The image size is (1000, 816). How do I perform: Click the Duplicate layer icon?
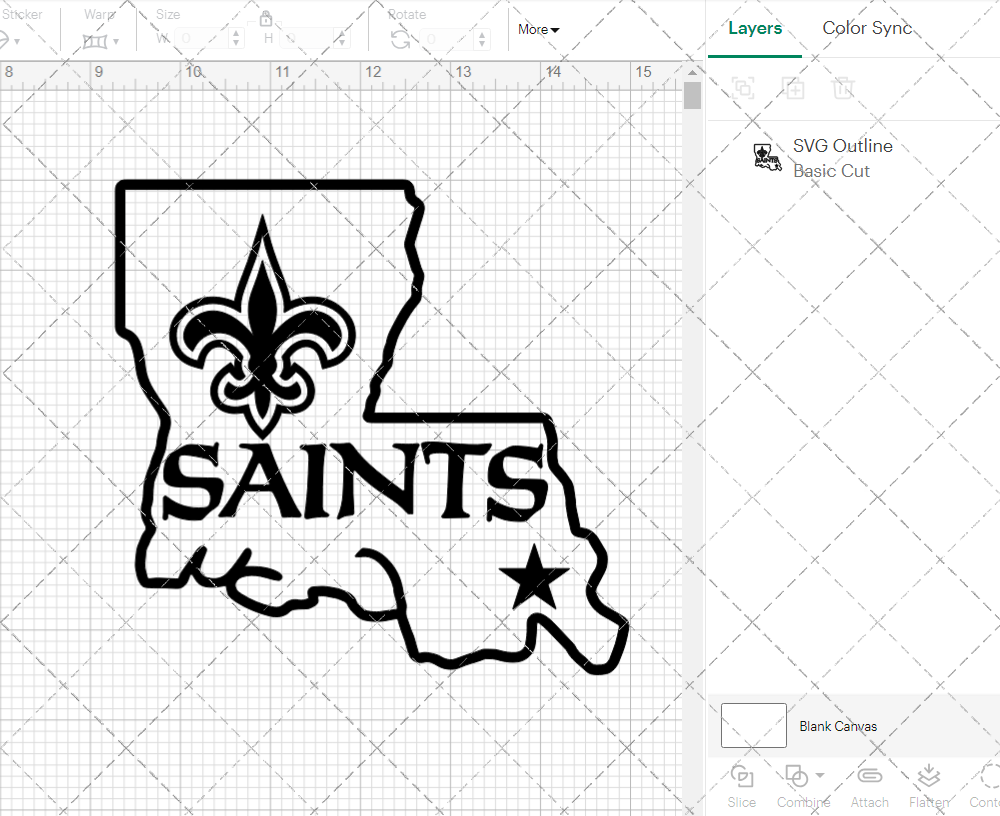[794, 89]
